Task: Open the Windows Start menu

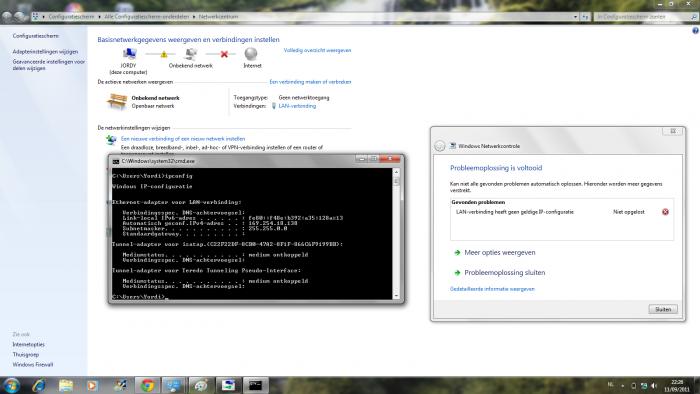Action: tap(11, 385)
